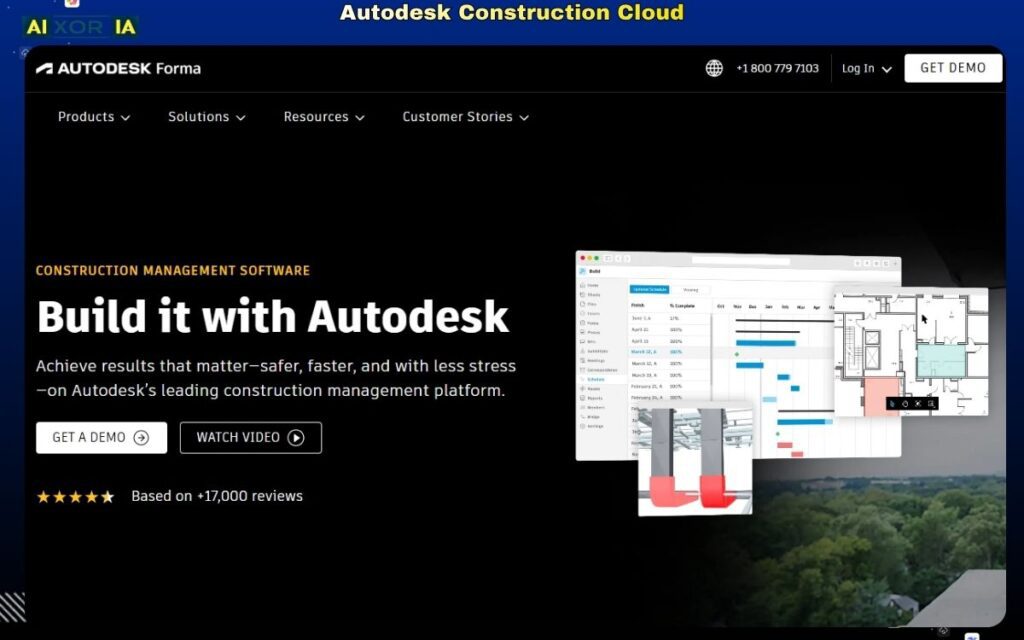Open the Reports icon in the sidebar
This screenshot has height=640, width=1024.
tap(582, 397)
